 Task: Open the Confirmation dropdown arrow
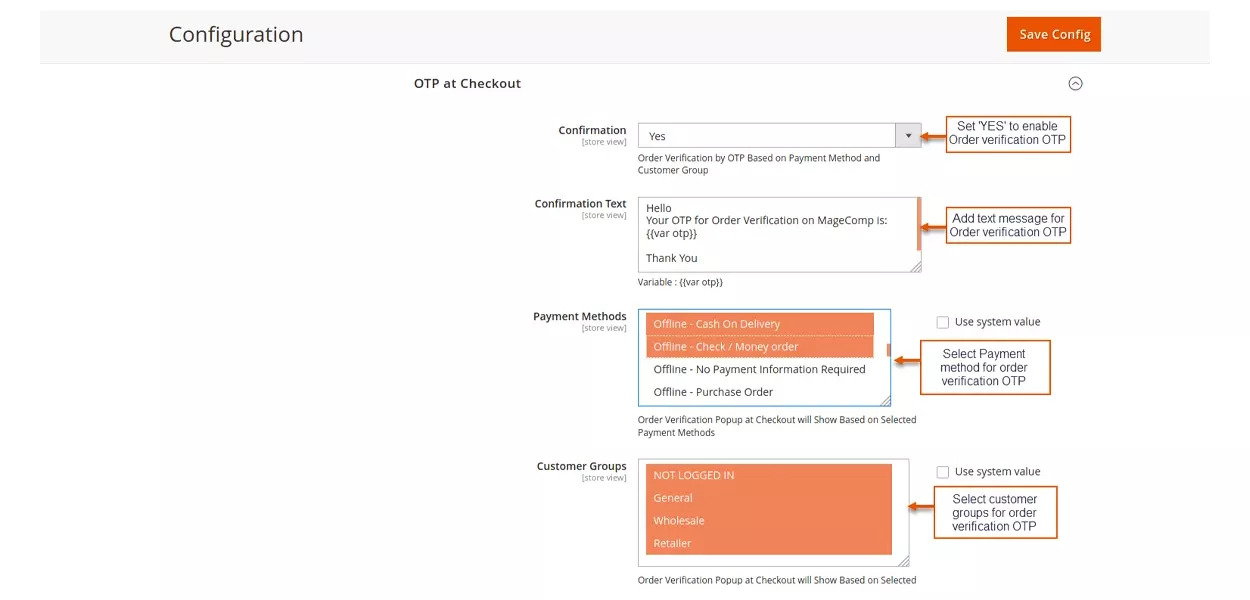[x=908, y=135]
